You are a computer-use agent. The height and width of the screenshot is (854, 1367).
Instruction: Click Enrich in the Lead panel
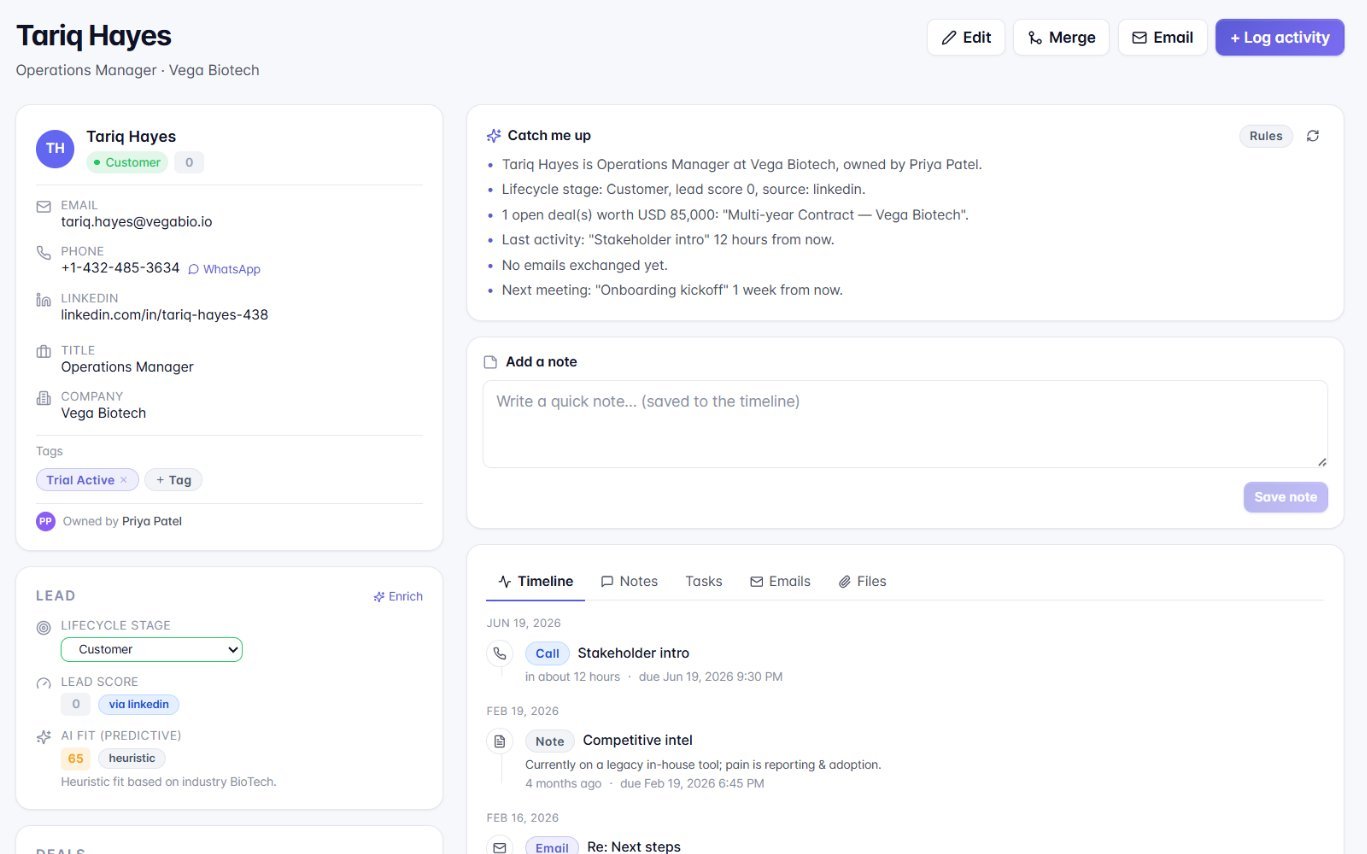[x=398, y=597]
